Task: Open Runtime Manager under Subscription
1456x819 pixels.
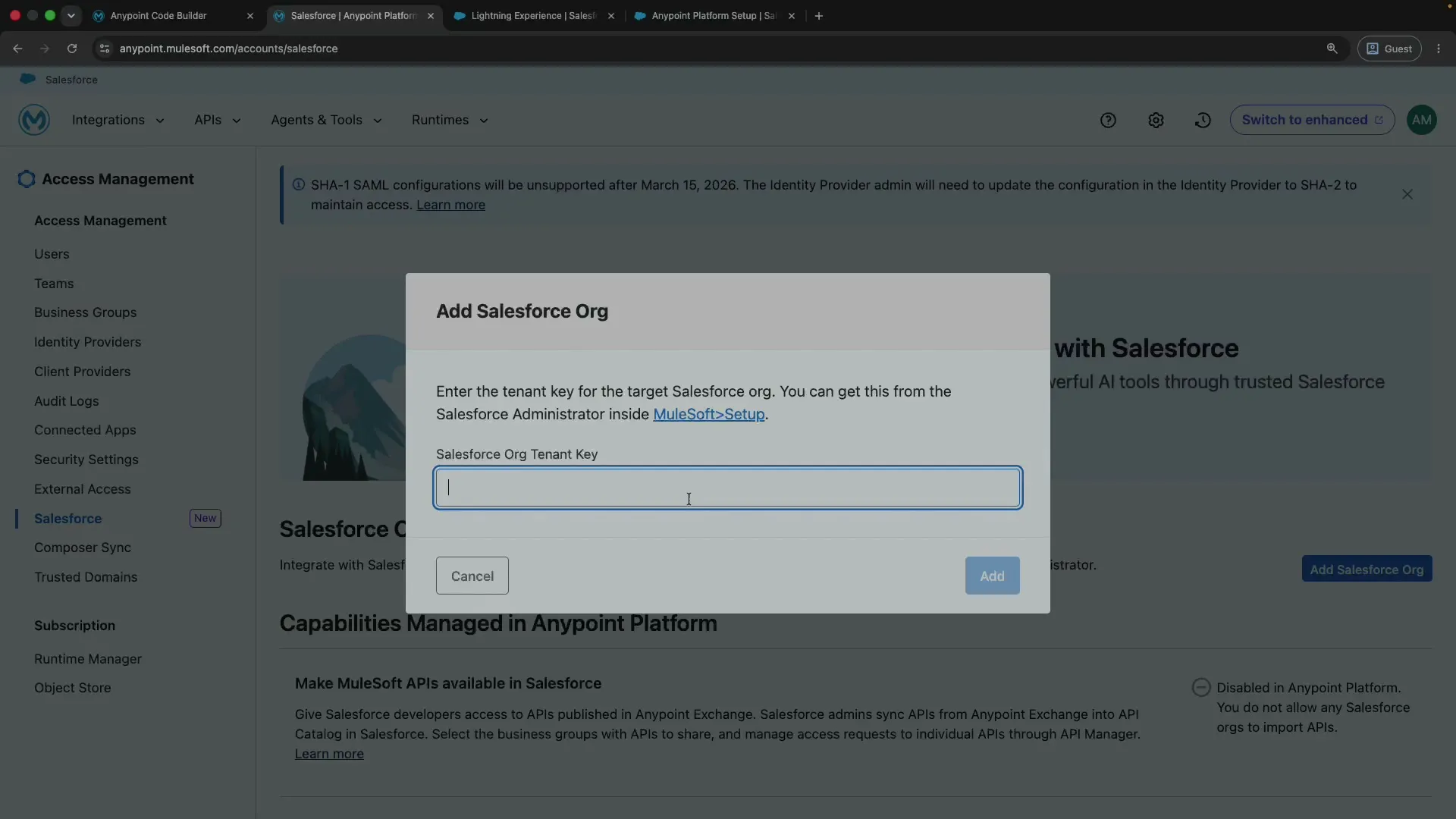Action: tap(87, 659)
